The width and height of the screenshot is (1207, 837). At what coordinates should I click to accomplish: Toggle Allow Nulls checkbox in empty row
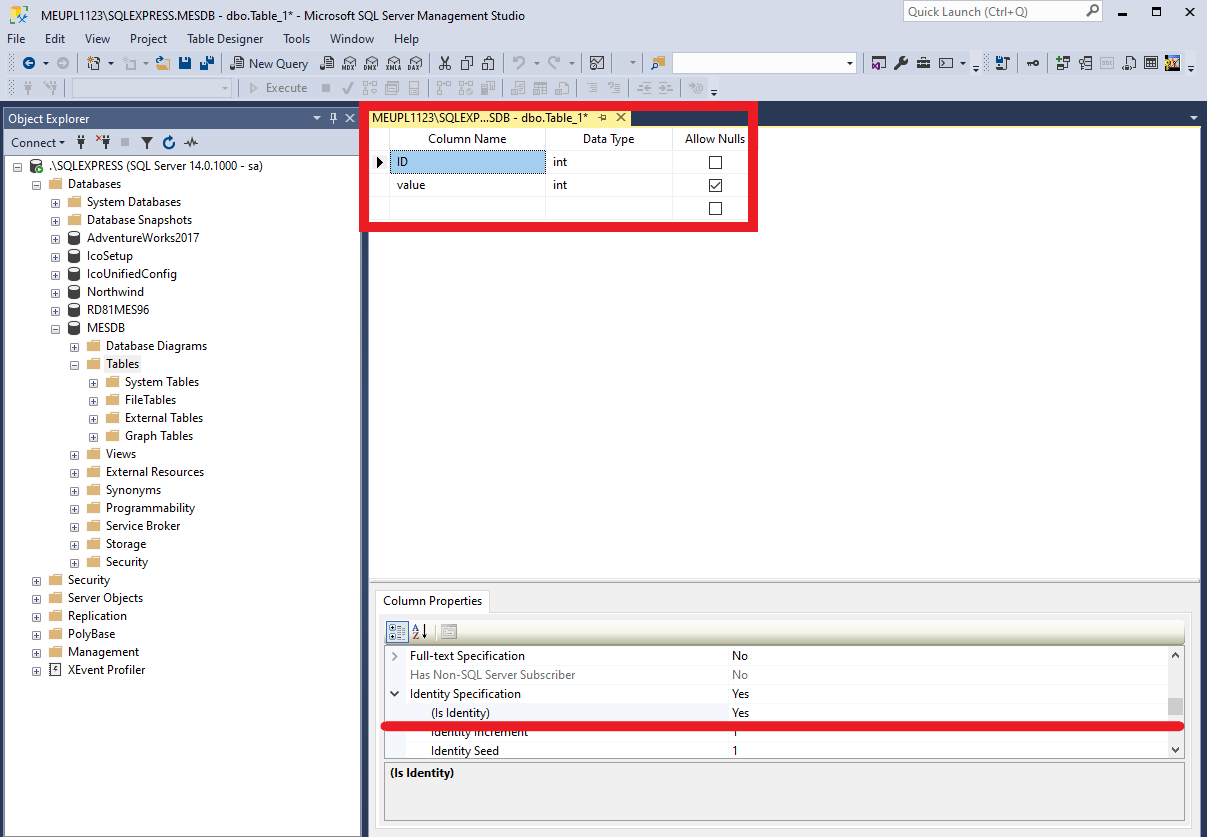click(715, 208)
